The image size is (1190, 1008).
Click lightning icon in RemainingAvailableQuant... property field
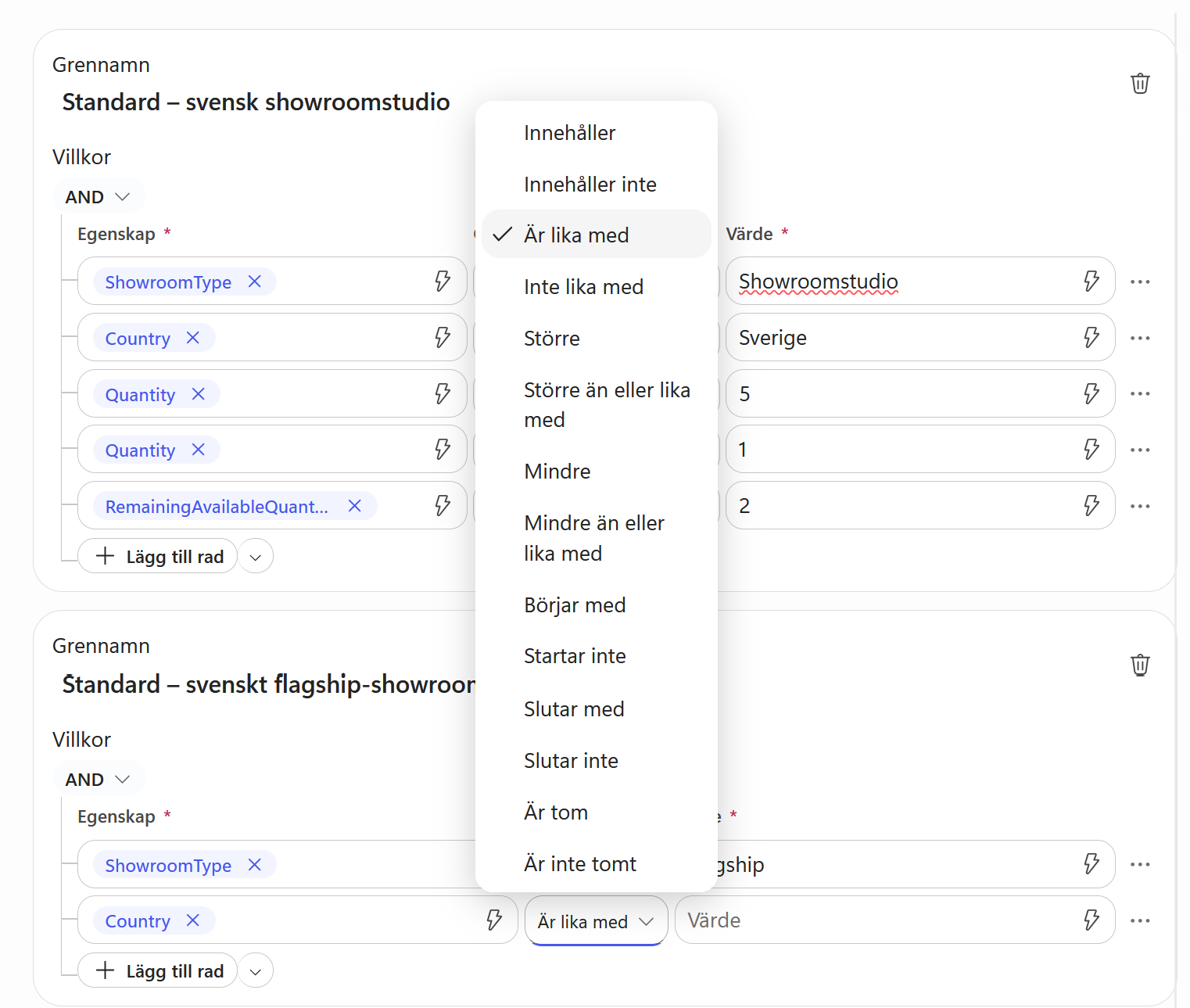(x=443, y=505)
